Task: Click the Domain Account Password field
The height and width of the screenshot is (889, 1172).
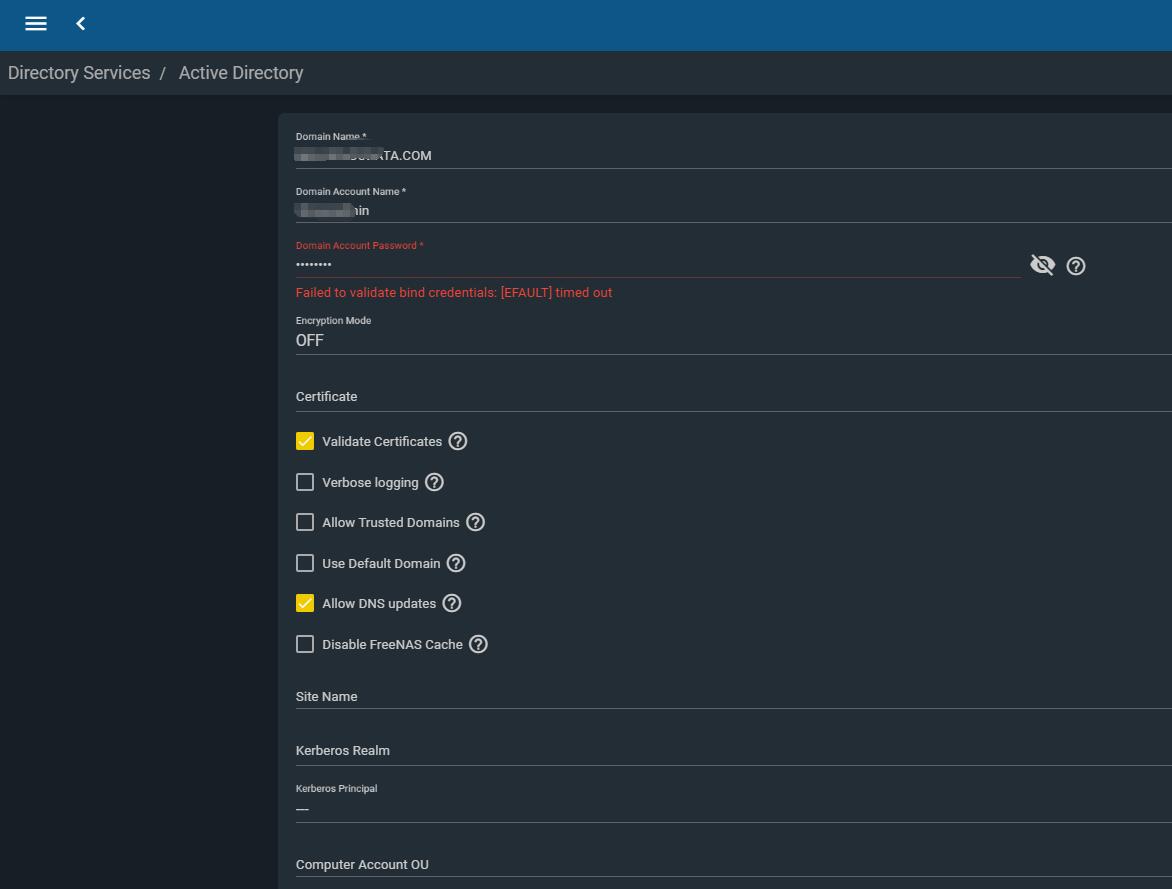Action: (x=655, y=265)
